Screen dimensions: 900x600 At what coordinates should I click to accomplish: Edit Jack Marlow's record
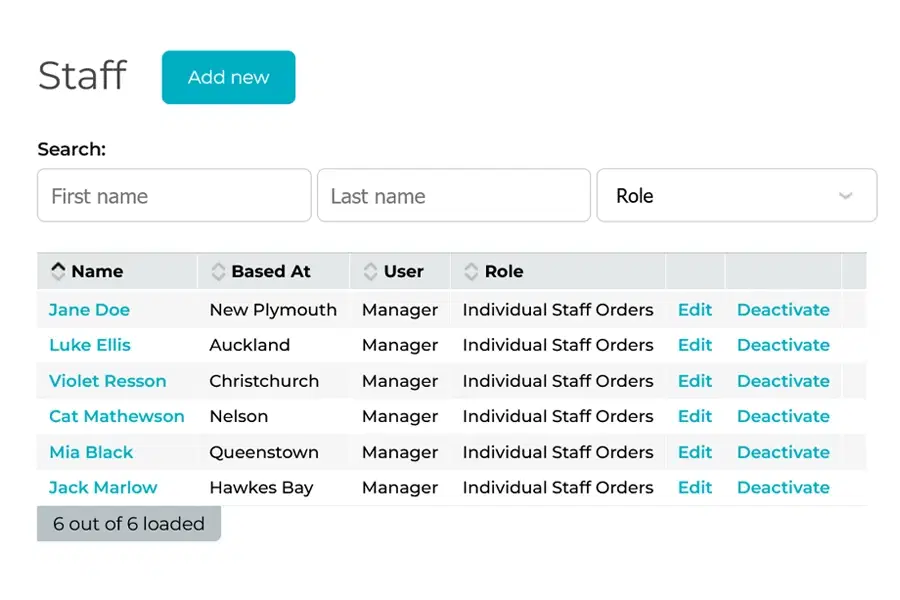[695, 488]
